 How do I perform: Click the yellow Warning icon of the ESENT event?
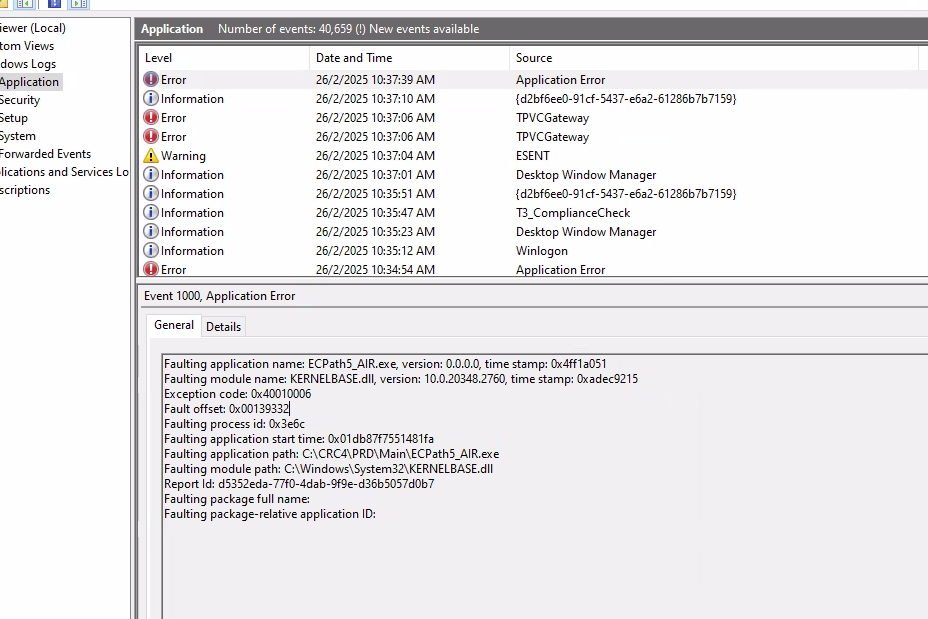coord(151,156)
